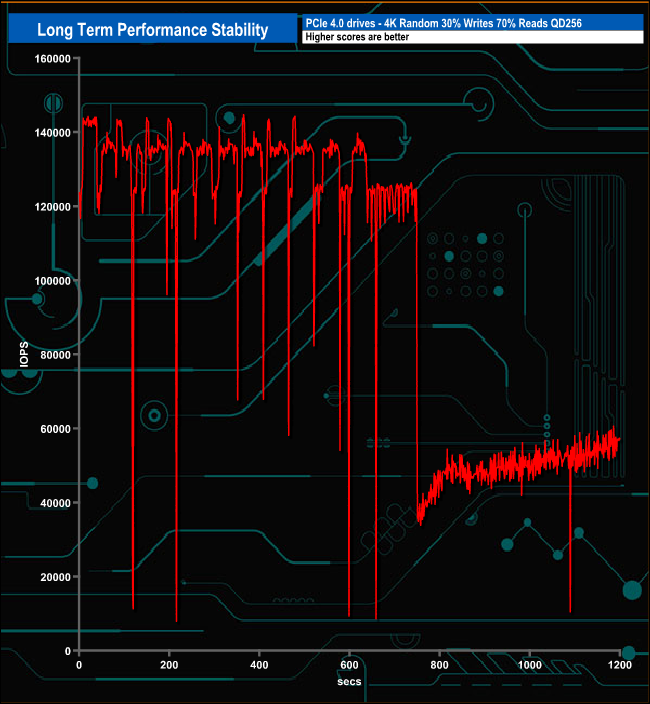Click the "secs" x-axis label

coord(349,681)
